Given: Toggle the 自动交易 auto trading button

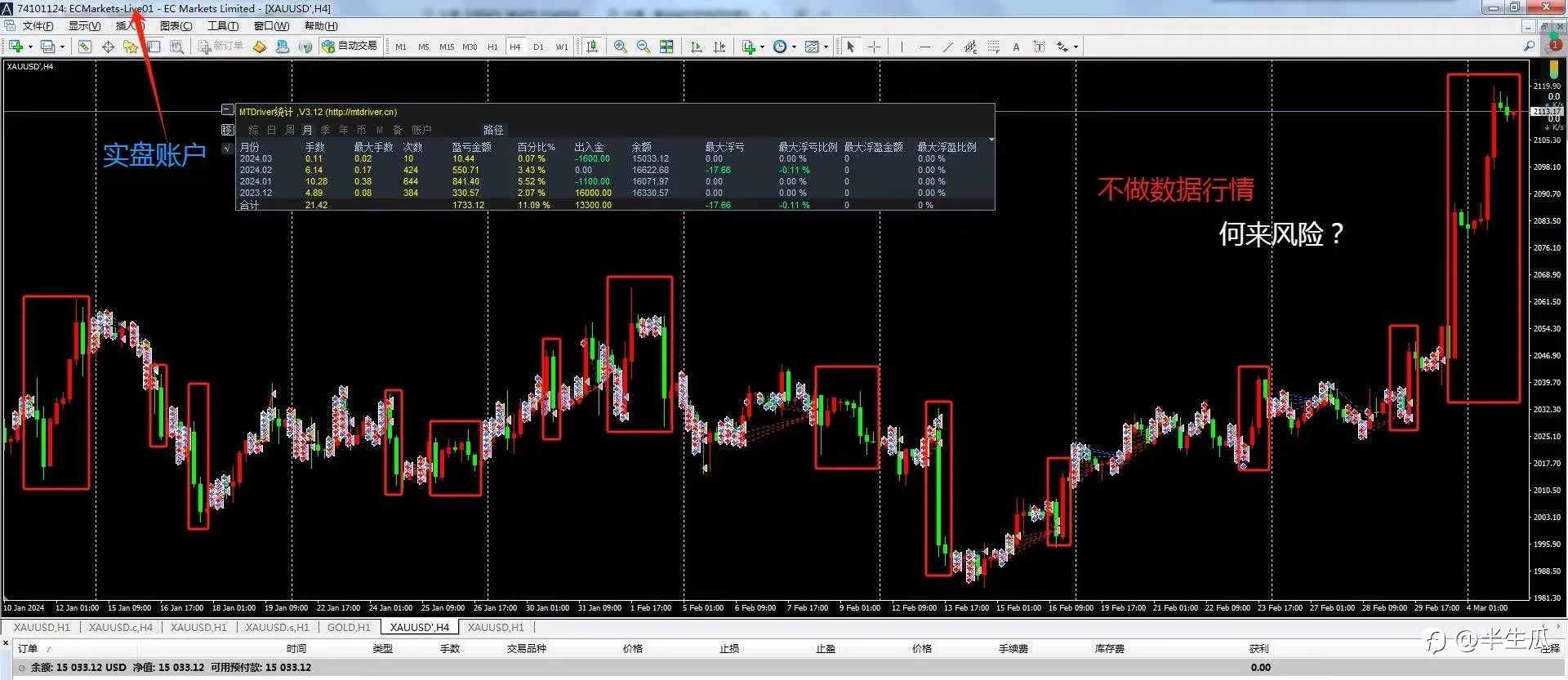Looking at the screenshot, I should coord(350,47).
